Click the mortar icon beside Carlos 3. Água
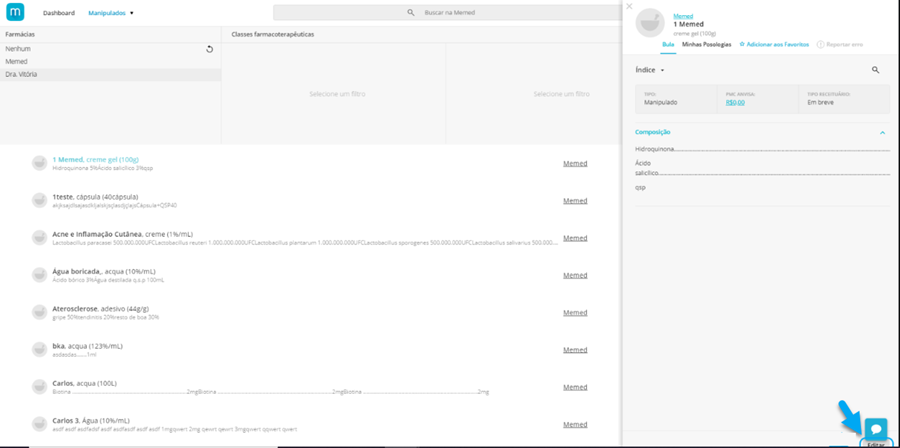The image size is (900, 448). coord(39,424)
